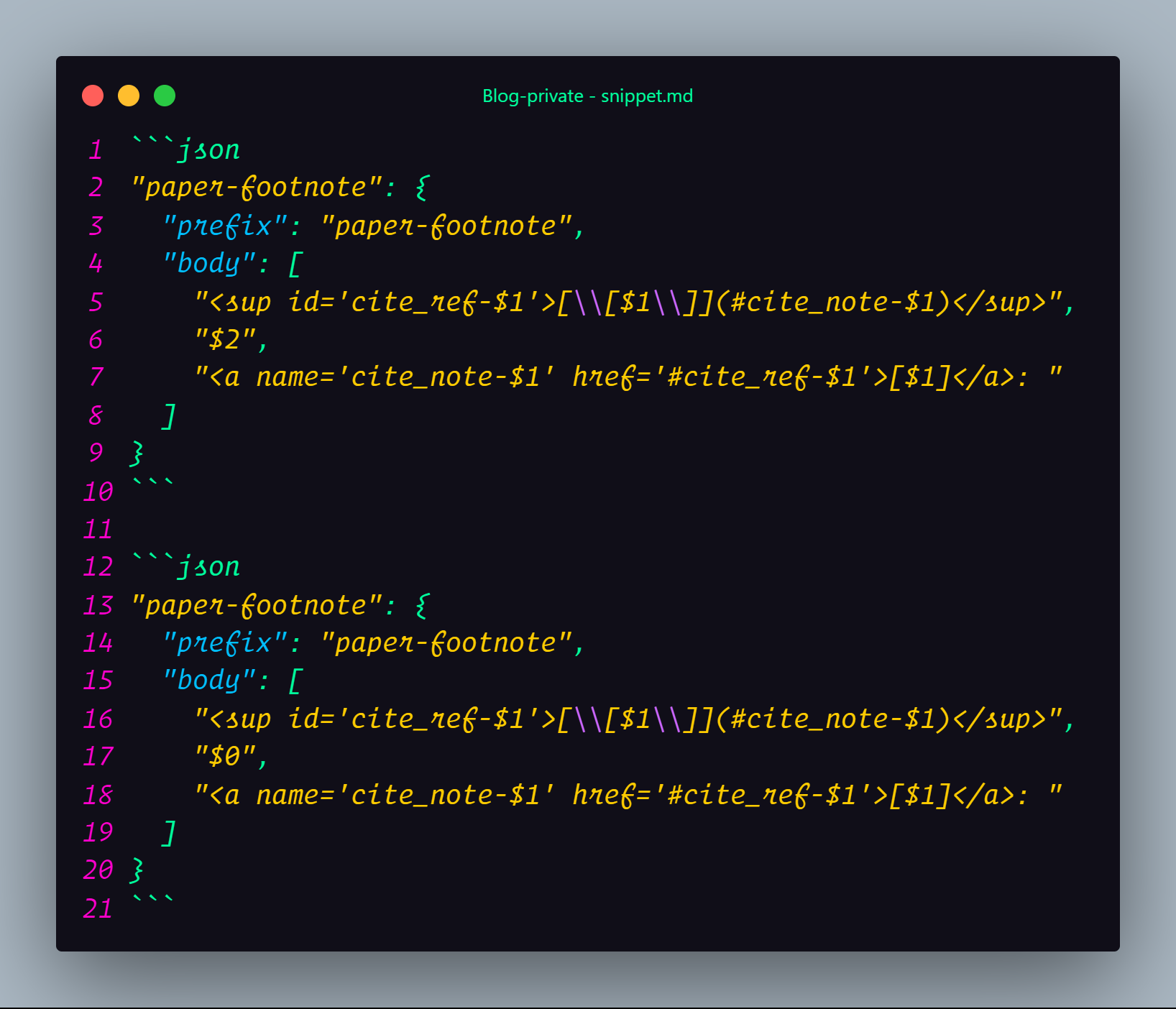
Task: Click the Blog-private - snippet.md title
Action: tap(587, 96)
